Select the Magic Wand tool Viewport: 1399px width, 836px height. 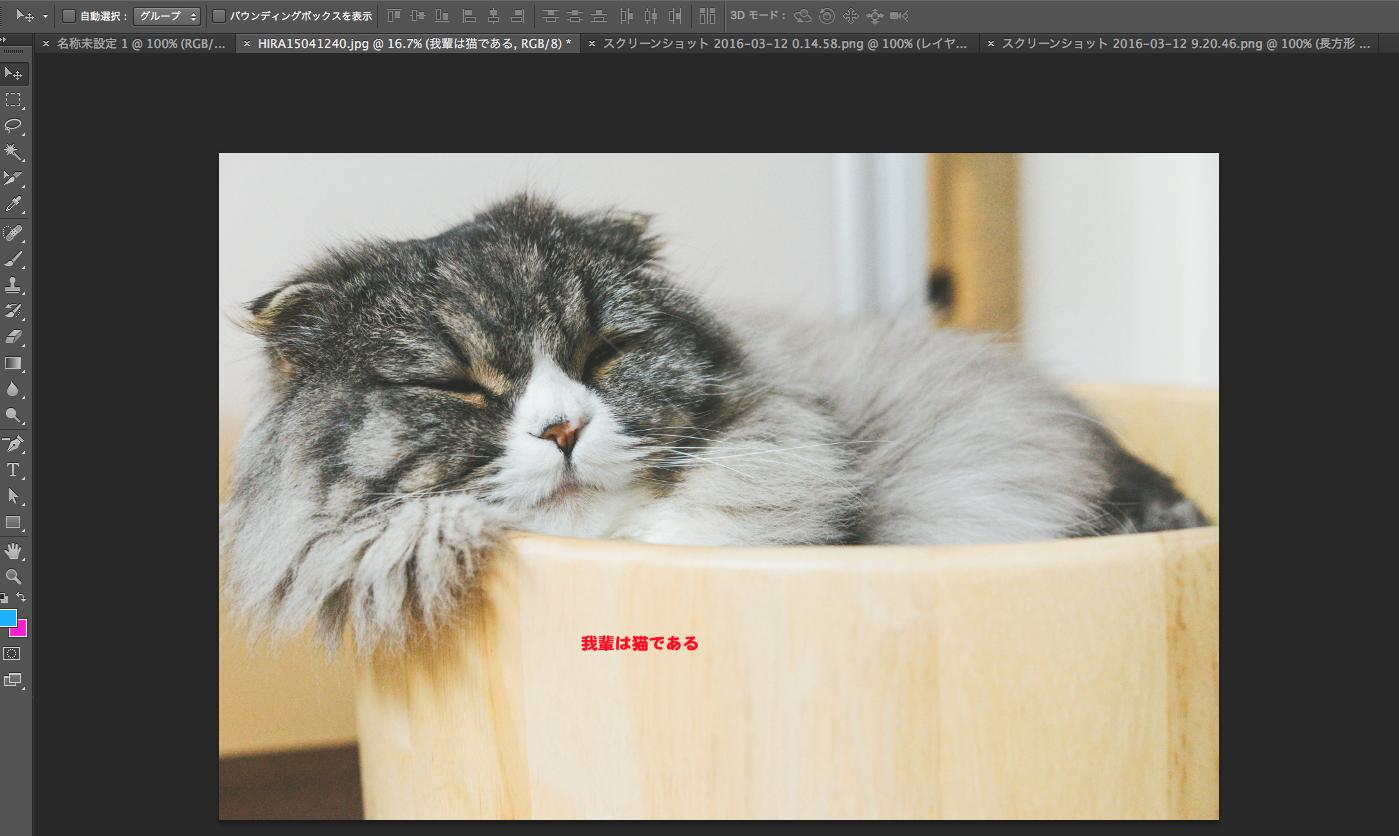coord(14,152)
